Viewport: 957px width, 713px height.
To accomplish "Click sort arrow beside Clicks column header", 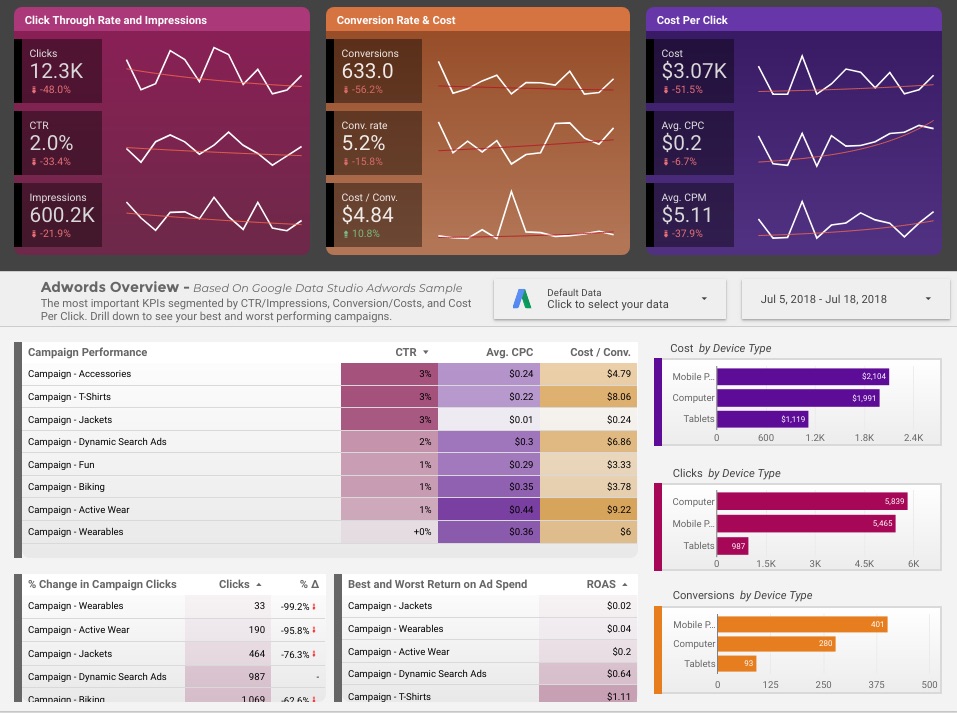I will (259, 585).
